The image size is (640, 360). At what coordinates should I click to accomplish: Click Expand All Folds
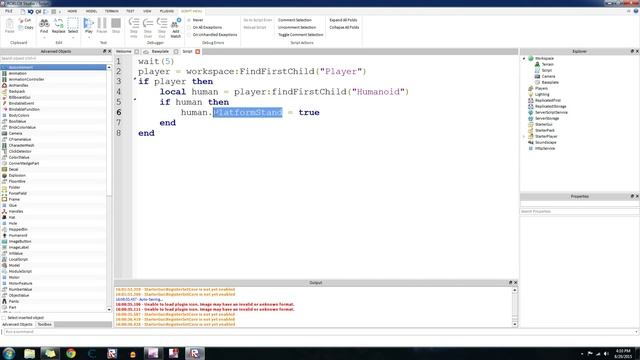pos(343,20)
